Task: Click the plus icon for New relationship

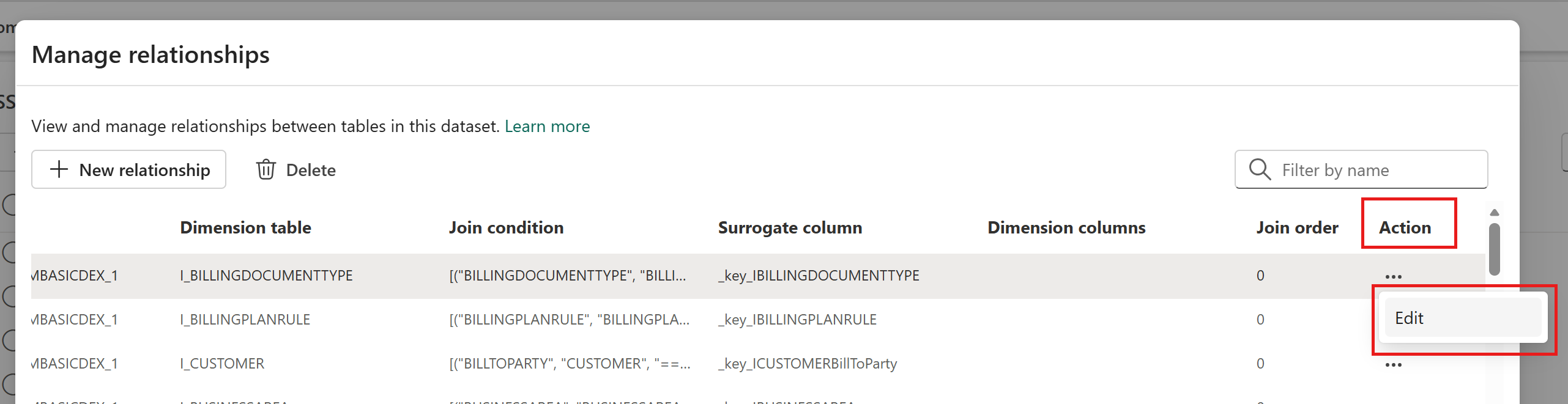Action: click(59, 169)
